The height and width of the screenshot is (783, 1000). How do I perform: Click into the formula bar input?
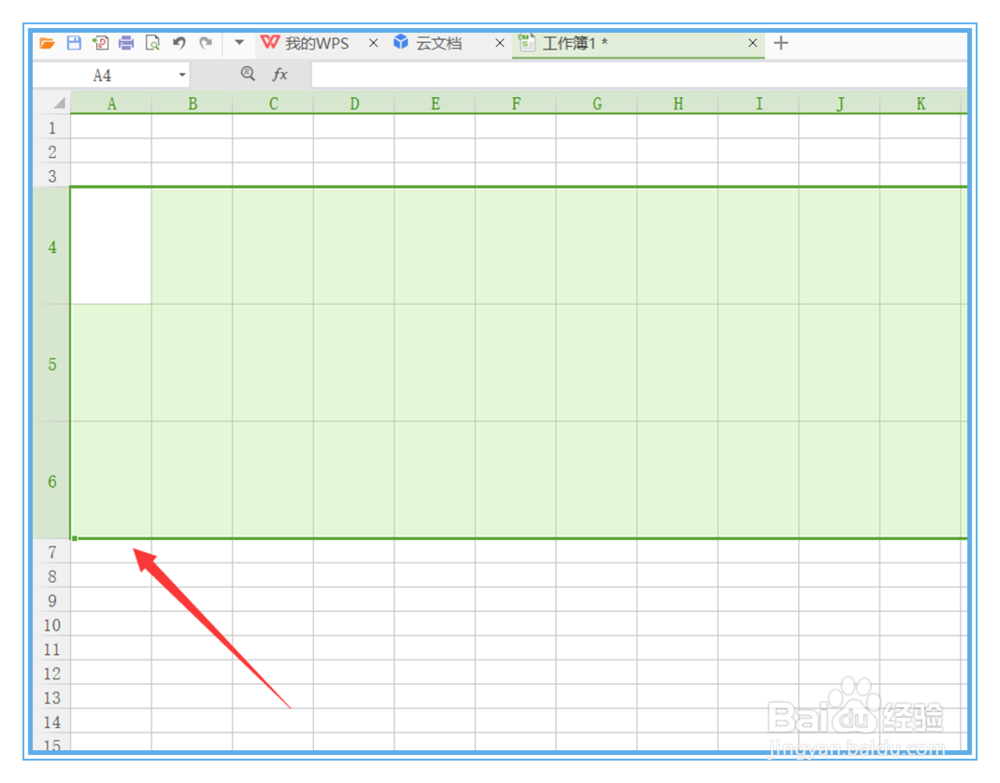click(x=639, y=75)
